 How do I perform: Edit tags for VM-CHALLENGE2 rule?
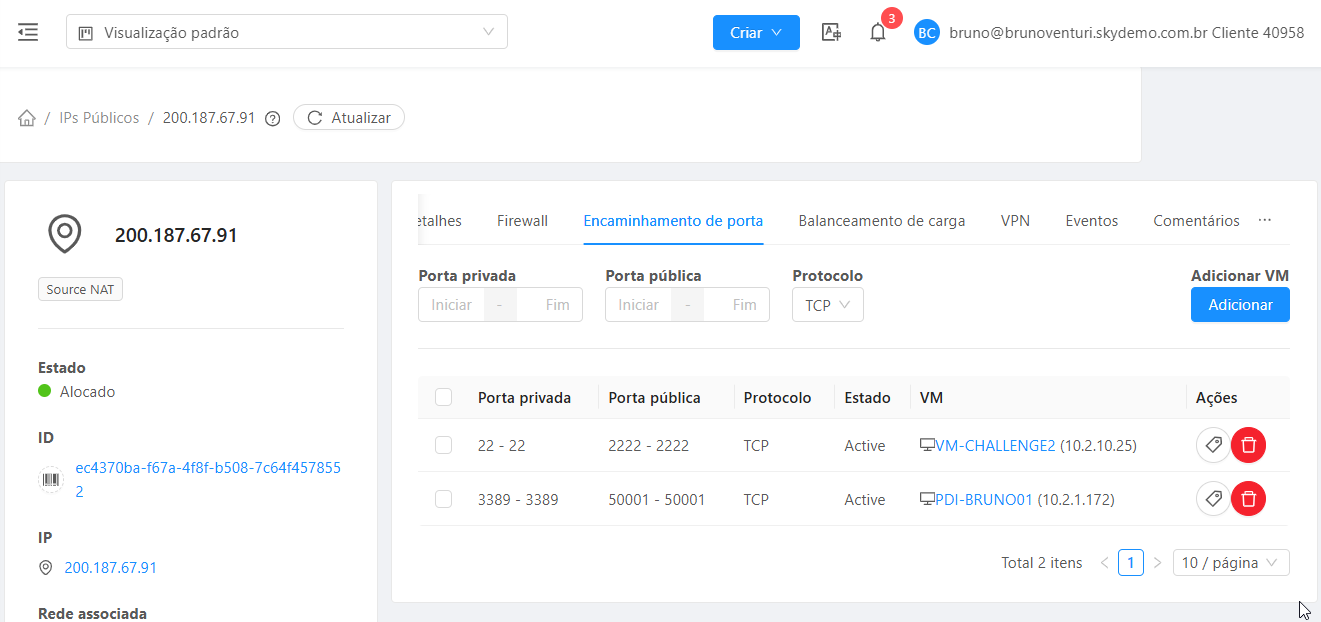1213,445
